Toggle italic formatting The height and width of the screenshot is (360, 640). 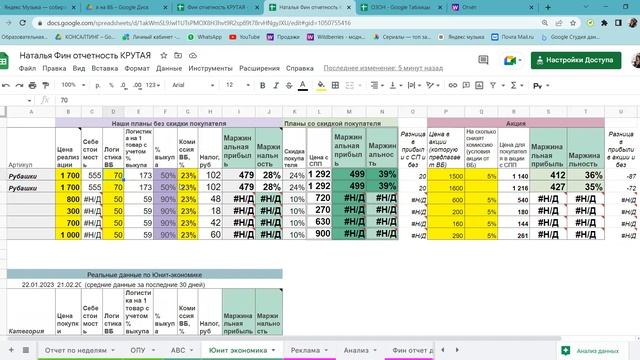point(276,85)
